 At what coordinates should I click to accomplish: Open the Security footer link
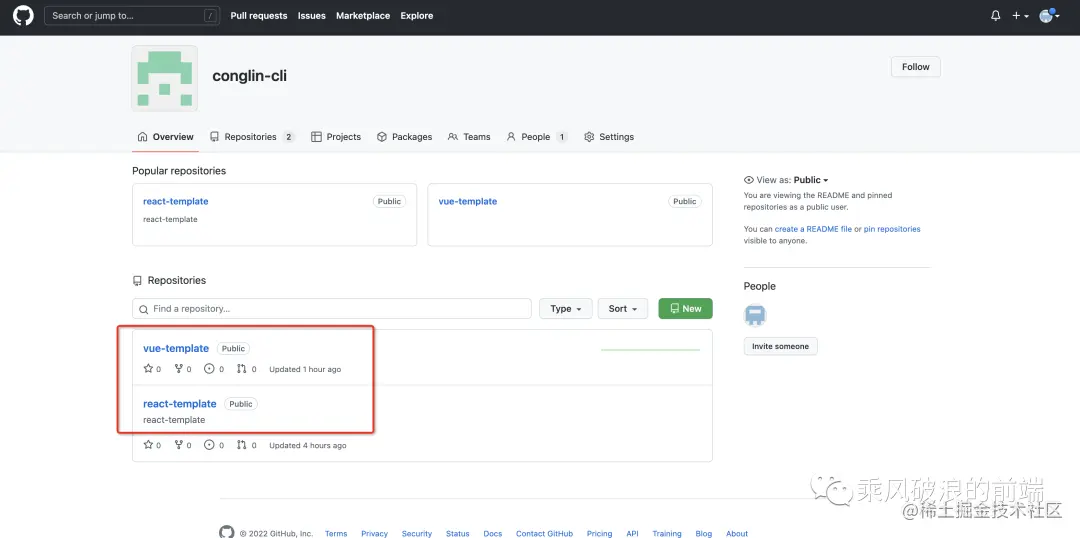click(x=417, y=534)
